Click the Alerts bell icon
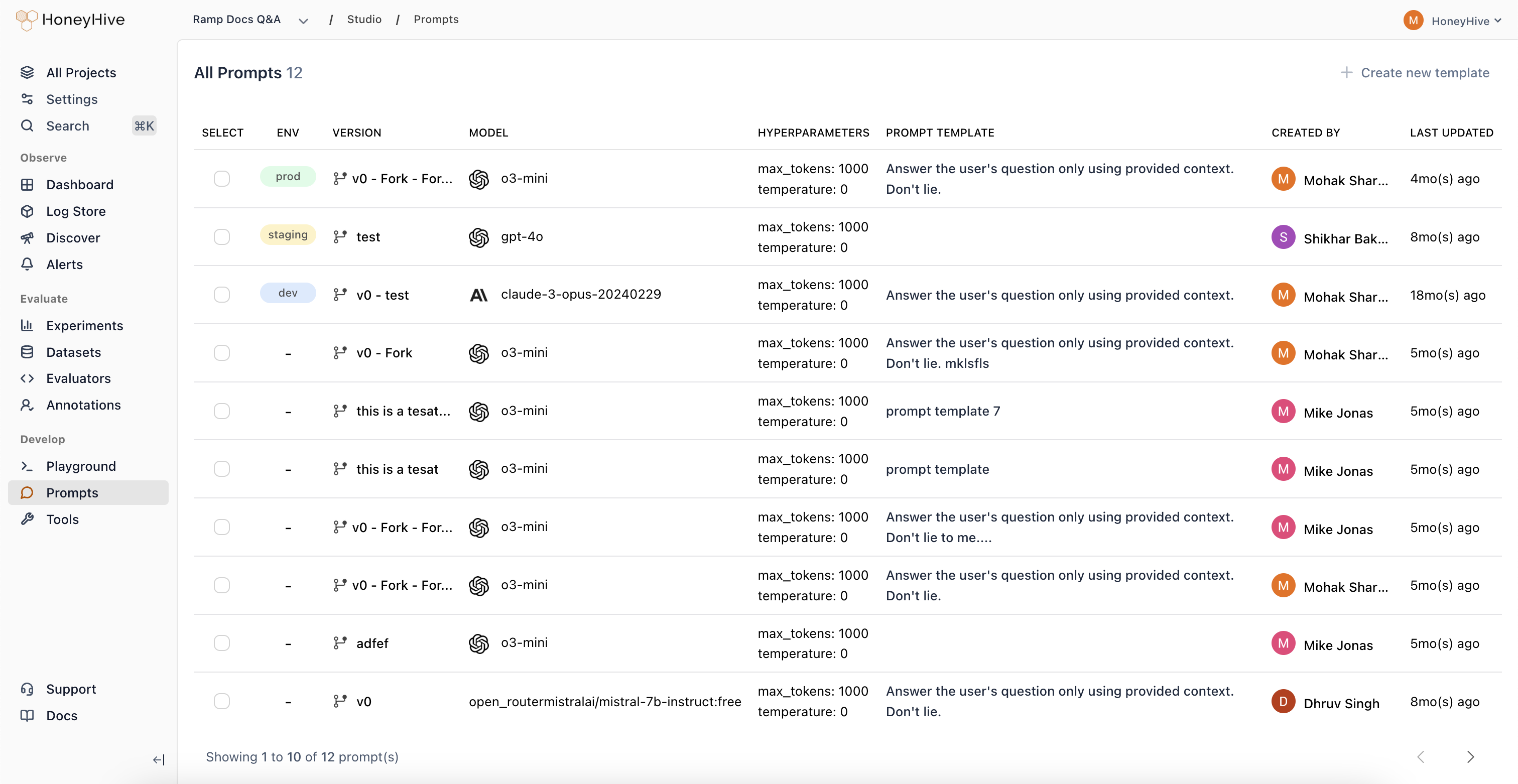This screenshot has width=1518, height=784. (27, 265)
